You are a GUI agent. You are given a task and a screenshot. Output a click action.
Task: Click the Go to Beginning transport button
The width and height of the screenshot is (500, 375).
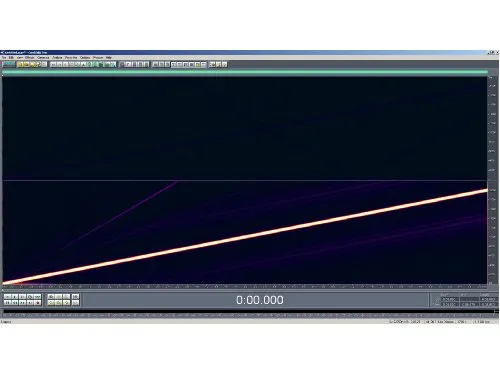coord(7,303)
